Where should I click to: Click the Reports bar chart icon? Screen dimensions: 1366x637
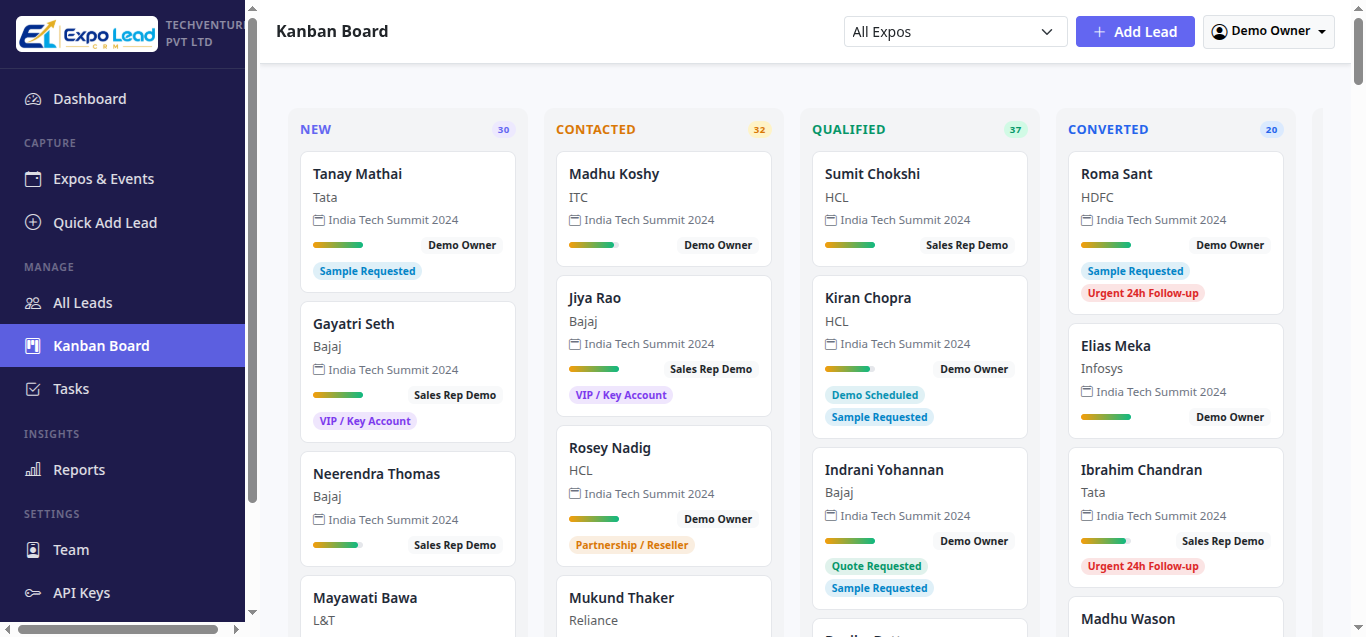(33, 470)
